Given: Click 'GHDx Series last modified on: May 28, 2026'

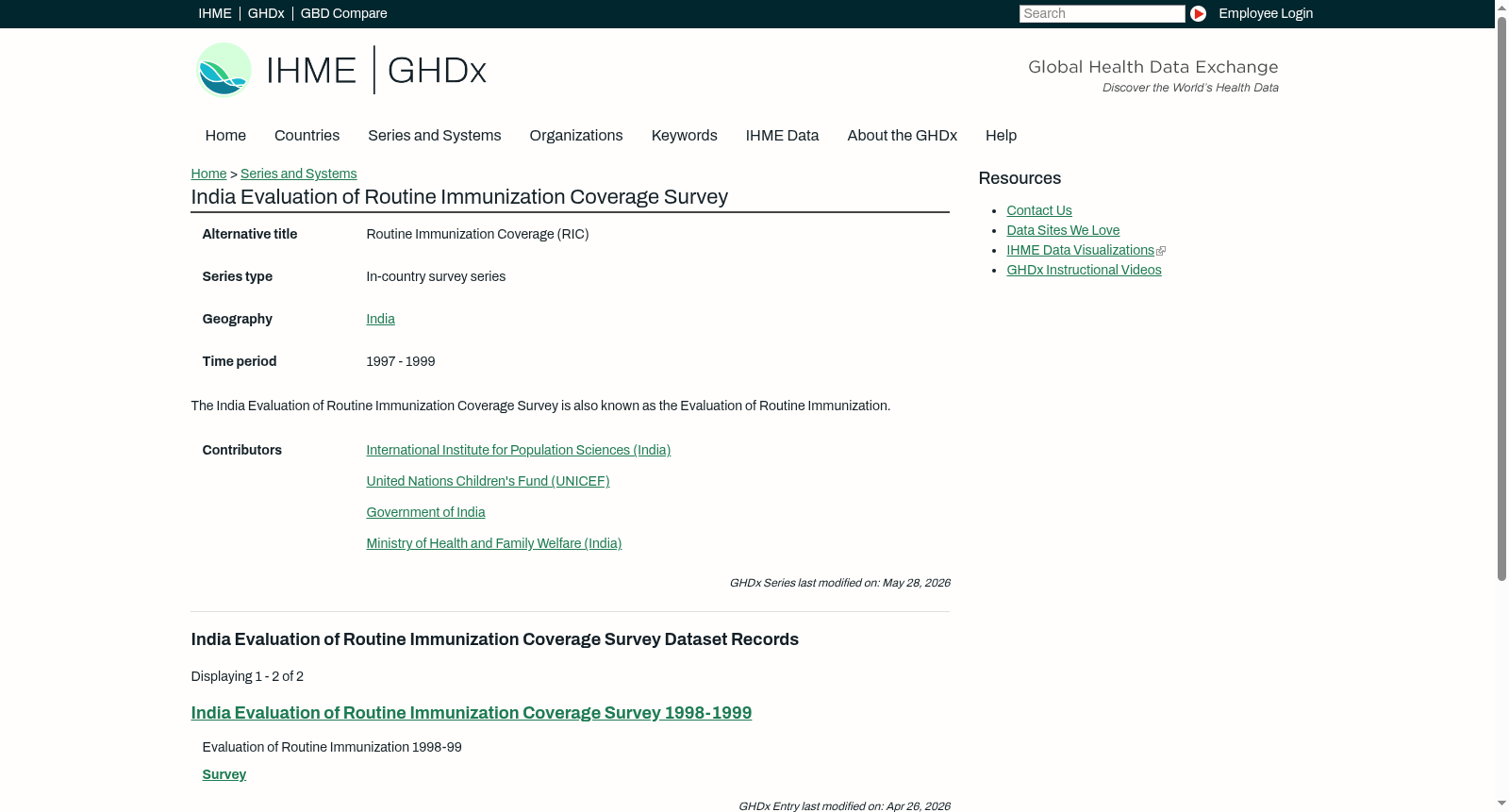Looking at the screenshot, I should pos(839,583).
